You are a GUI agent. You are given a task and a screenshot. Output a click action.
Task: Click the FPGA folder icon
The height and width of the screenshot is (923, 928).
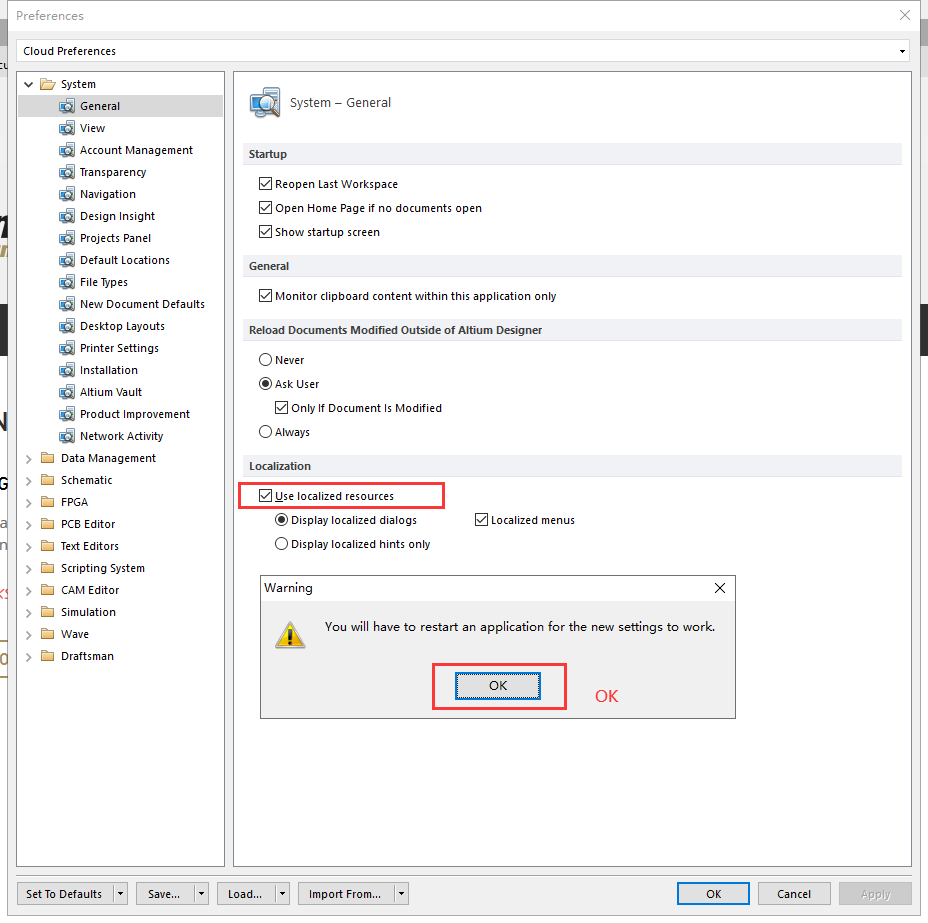(47, 502)
